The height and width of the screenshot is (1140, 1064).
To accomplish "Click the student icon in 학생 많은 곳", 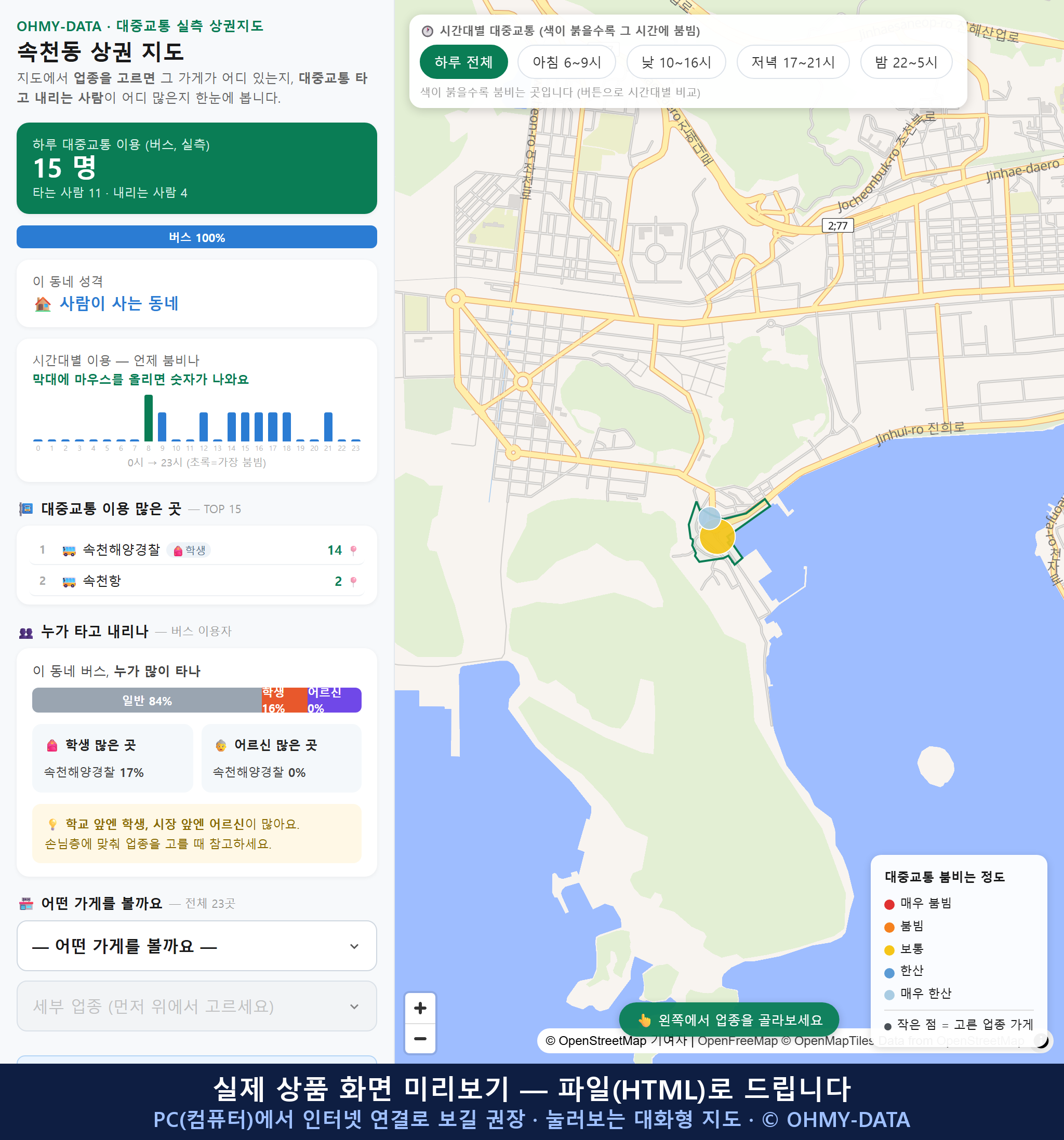I will point(52,745).
